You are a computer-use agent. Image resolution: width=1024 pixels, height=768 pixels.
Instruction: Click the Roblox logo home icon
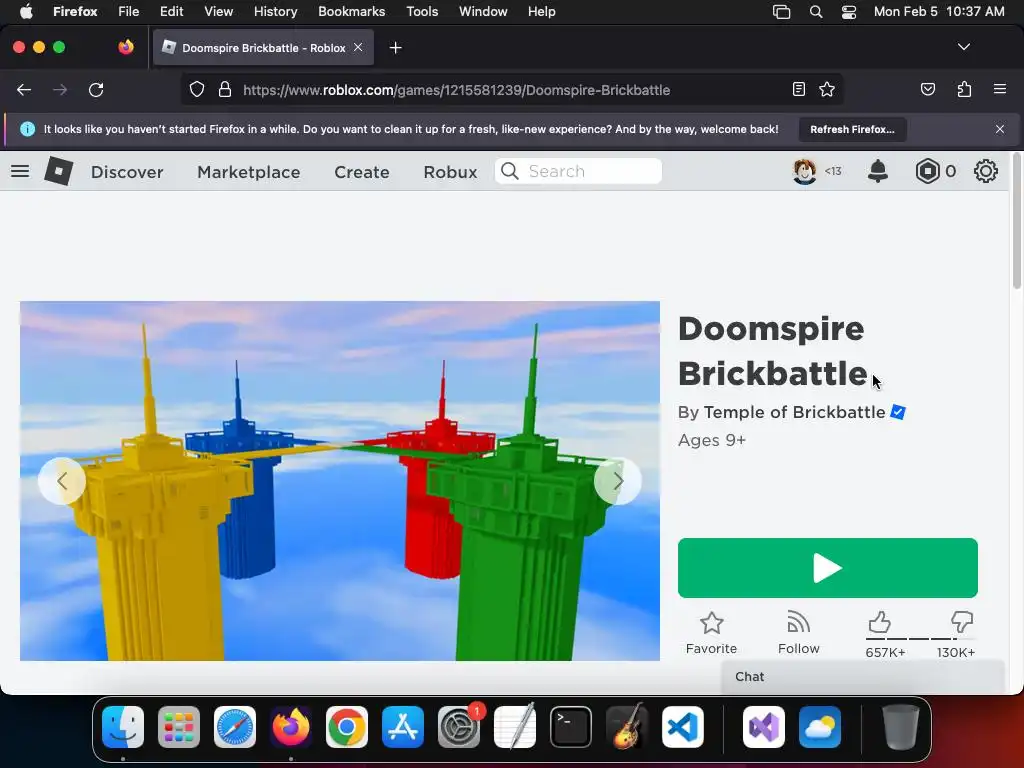tap(58, 172)
